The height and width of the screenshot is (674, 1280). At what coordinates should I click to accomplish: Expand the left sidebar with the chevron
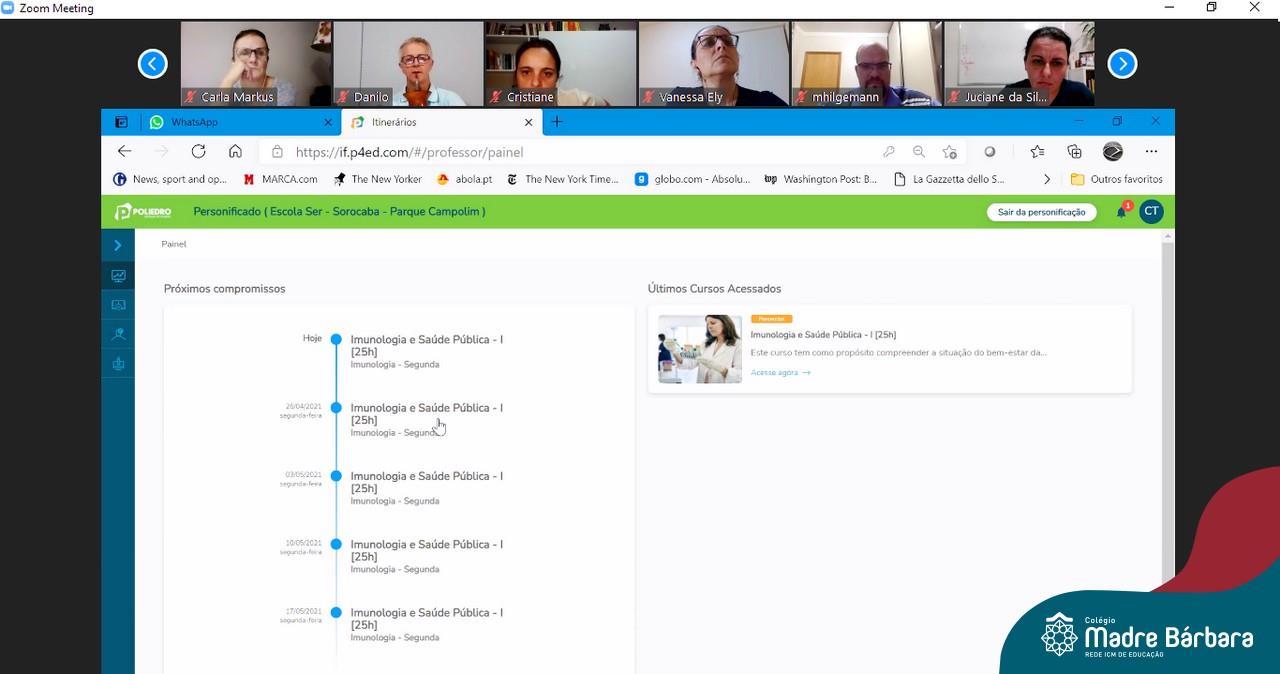pos(118,245)
